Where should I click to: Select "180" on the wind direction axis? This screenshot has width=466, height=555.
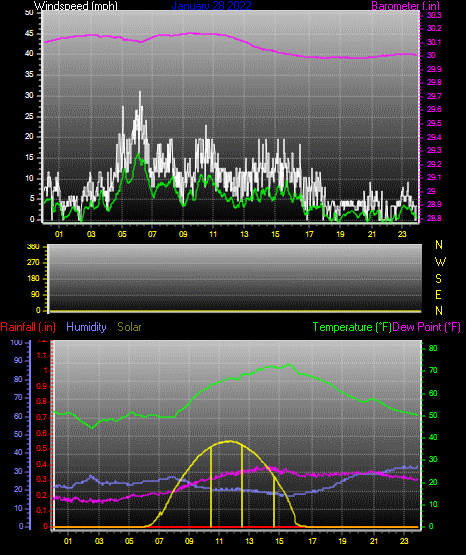(x=33, y=279)
